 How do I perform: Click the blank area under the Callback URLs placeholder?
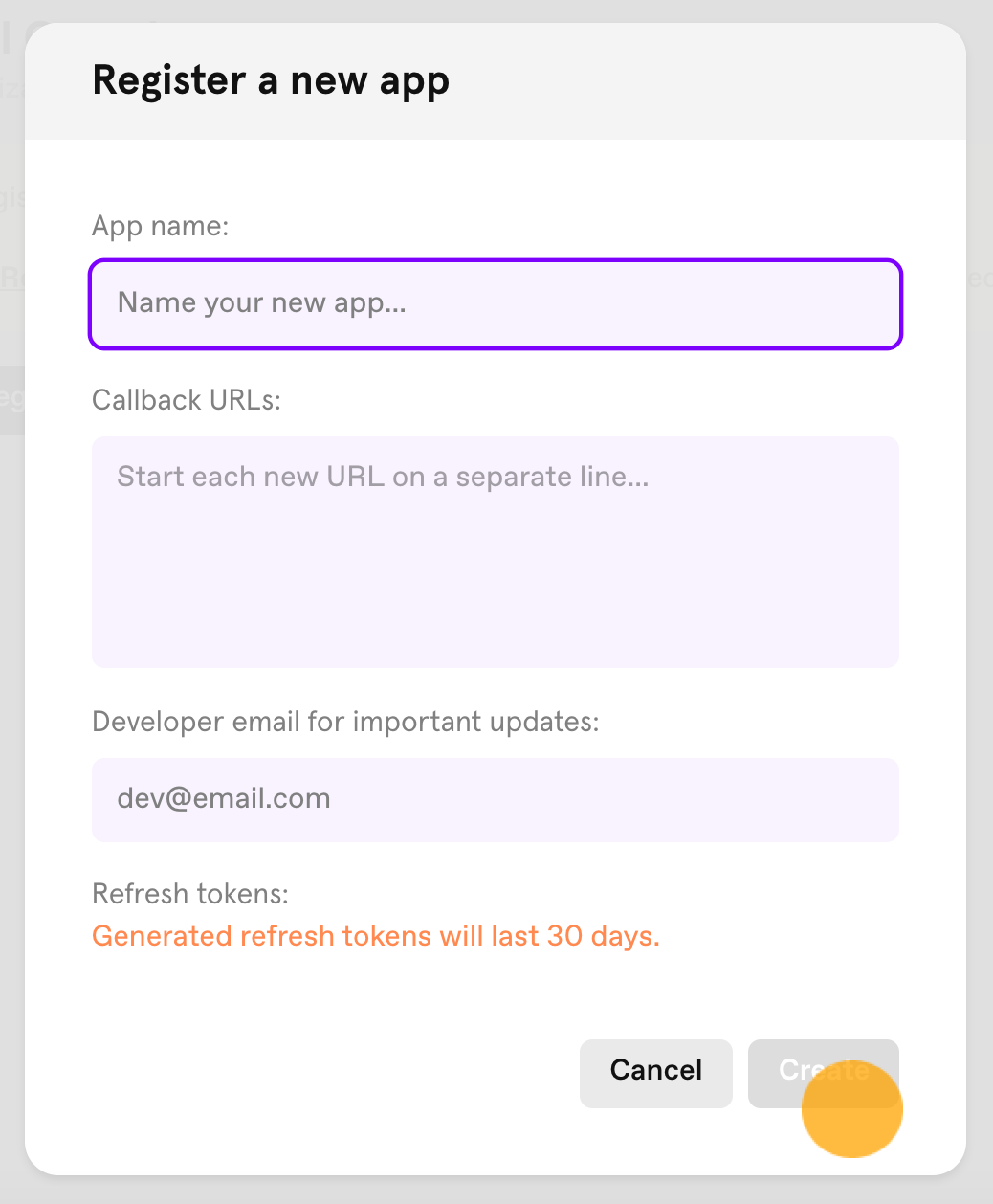tap(496, 584)
